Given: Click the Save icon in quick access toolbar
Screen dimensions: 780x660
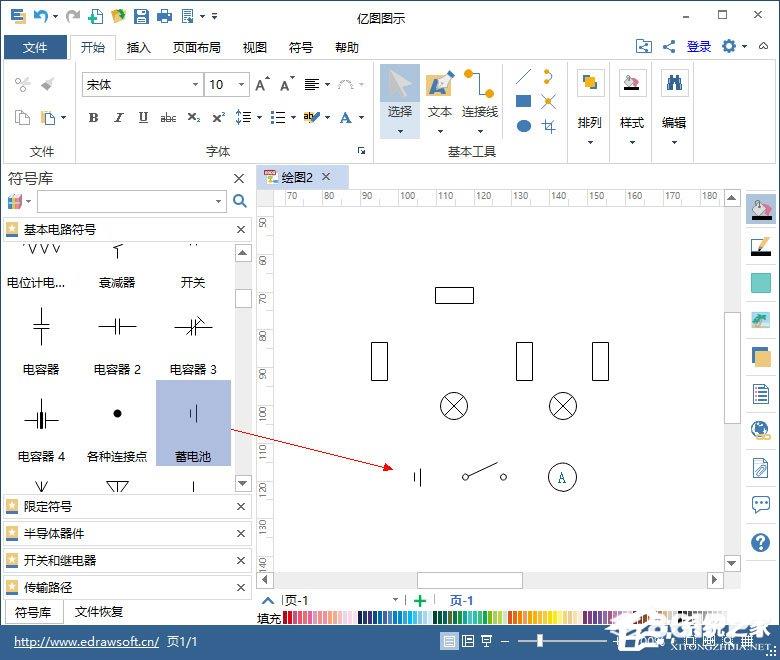Looking at the screenshot, I should 141,16.
